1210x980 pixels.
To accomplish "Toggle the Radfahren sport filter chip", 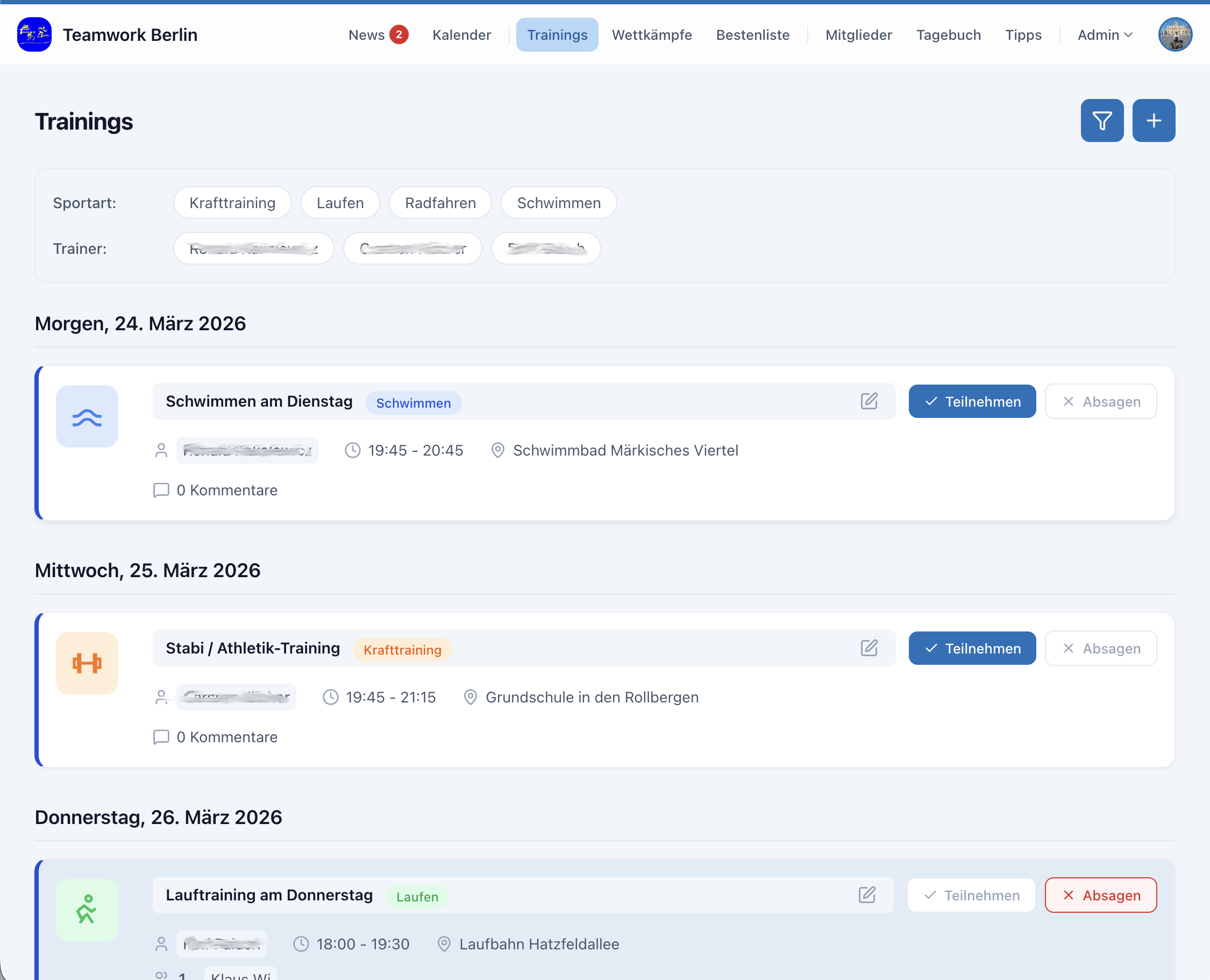I will point(440,203).
